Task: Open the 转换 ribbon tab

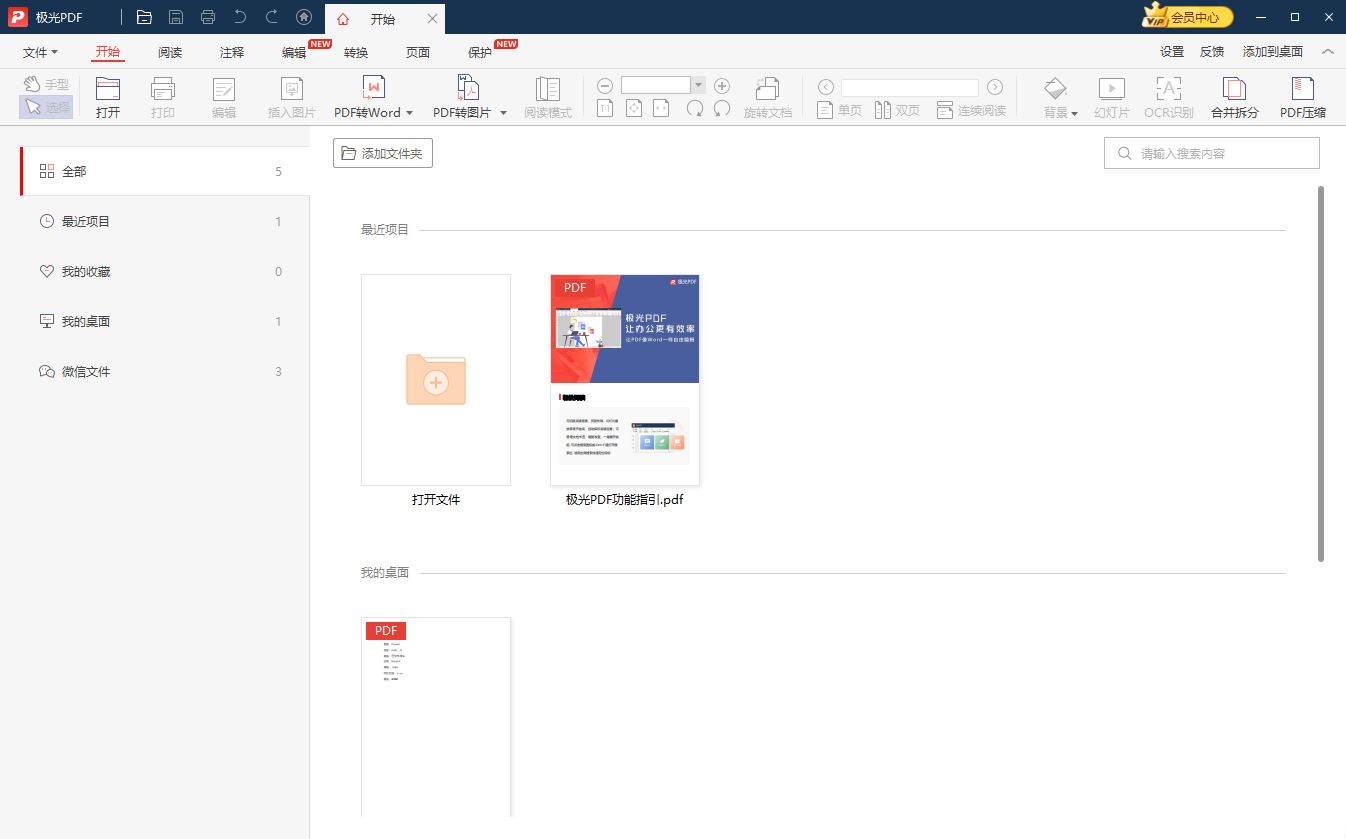Action: 356,52
